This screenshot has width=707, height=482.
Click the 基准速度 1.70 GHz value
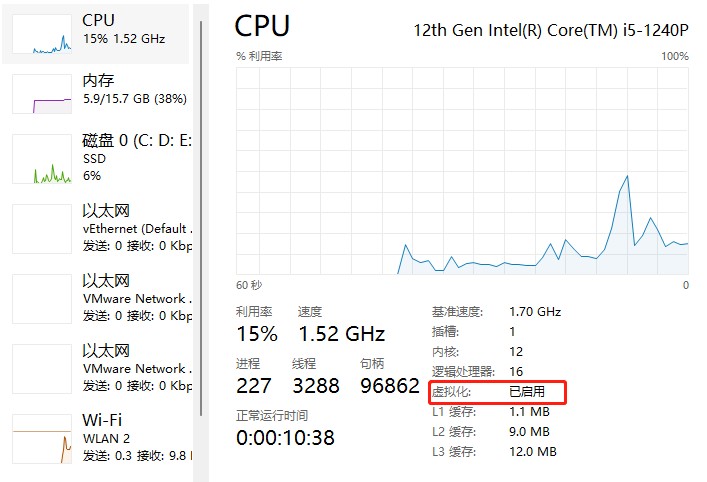535,312
